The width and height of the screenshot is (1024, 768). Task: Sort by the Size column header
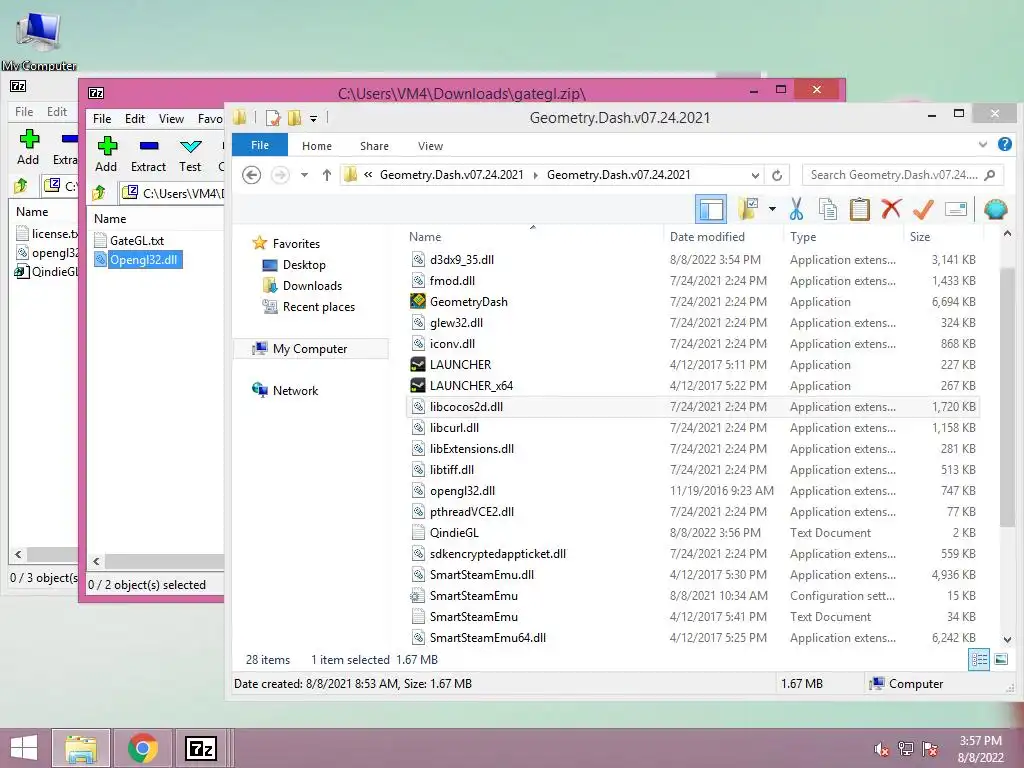pos(920,236)
